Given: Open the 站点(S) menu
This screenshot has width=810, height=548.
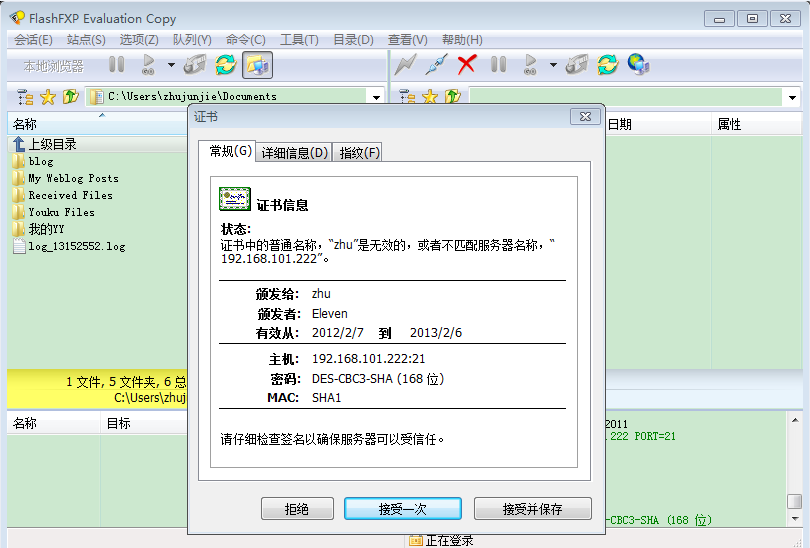Looking at the screenshot, I should click(x=86, y=40).
